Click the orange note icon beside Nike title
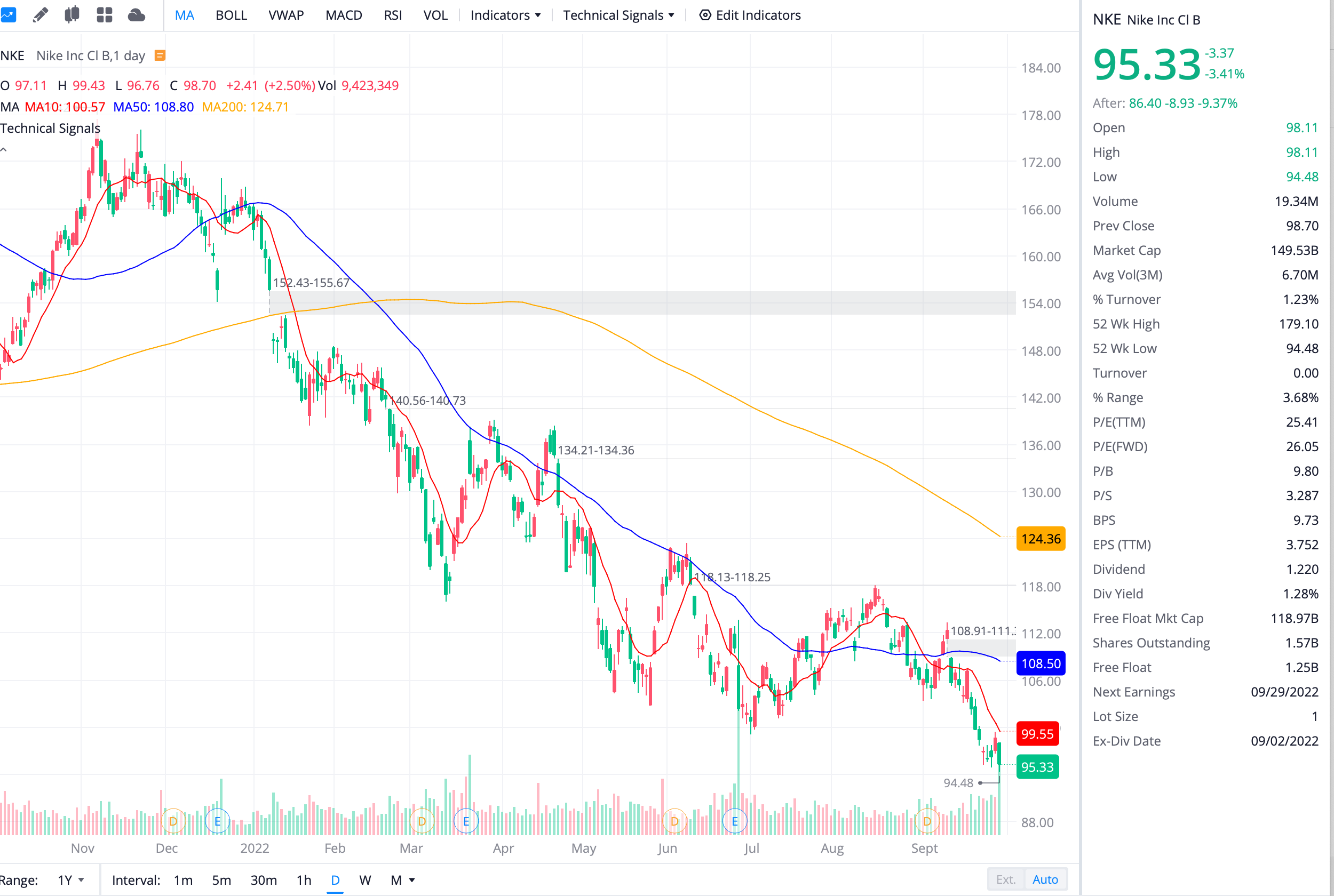 point(161,55)
